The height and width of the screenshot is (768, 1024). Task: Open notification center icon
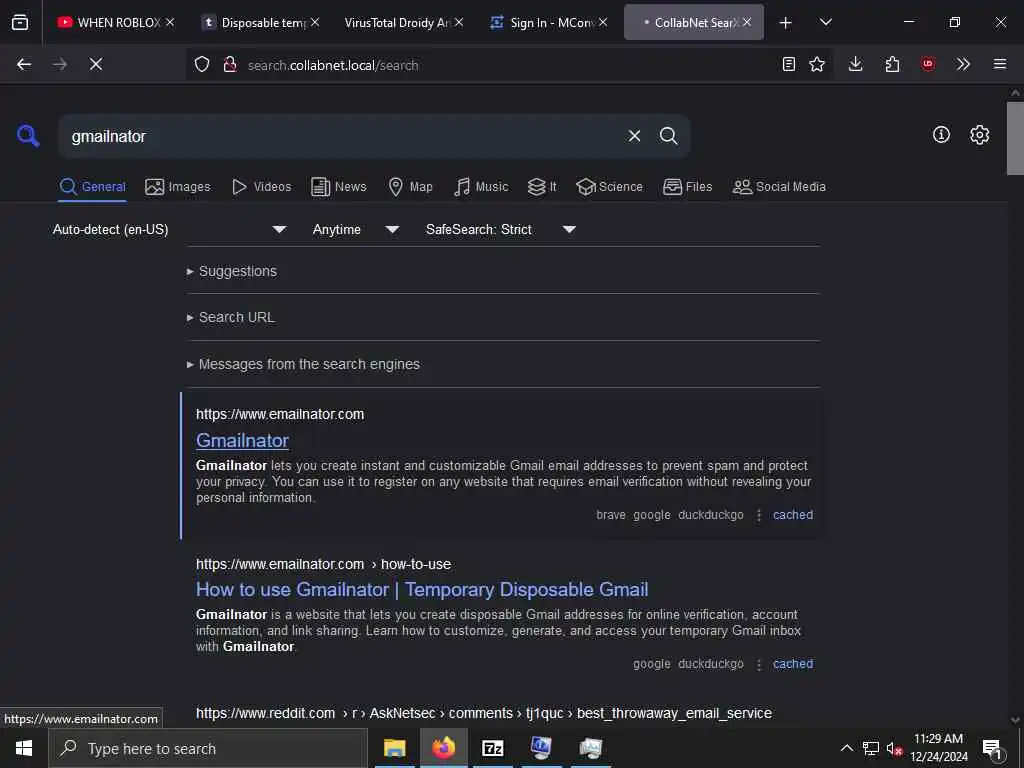coord(992,748)
